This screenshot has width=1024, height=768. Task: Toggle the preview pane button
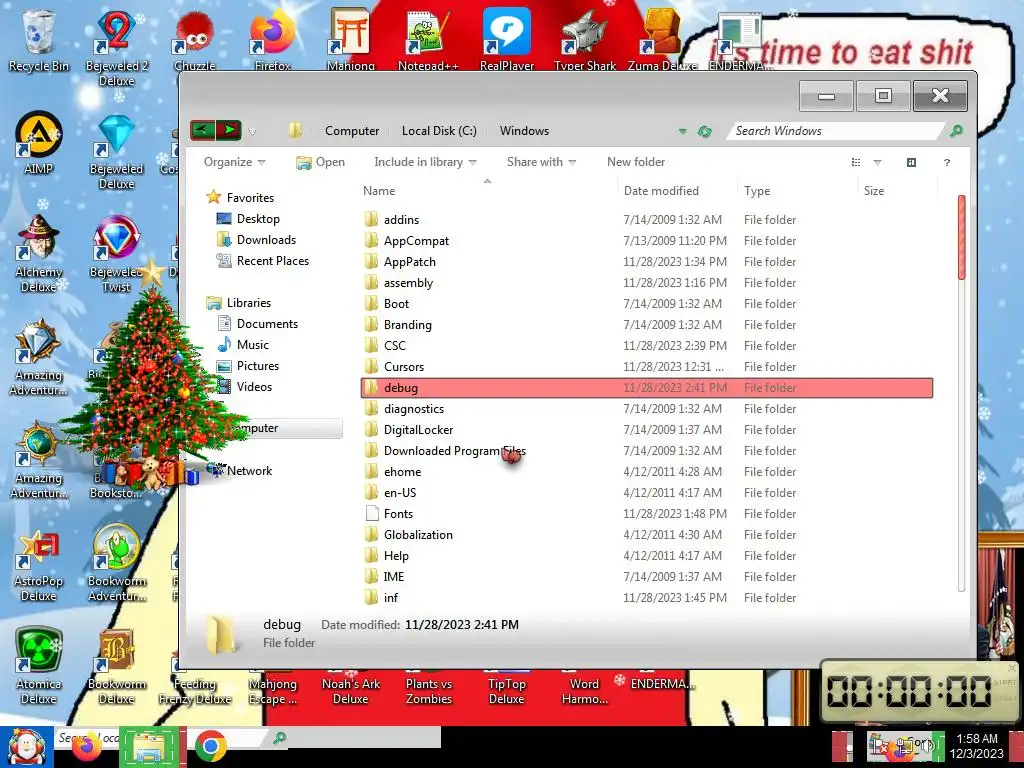pyautogui.click(x=911, y=162)
